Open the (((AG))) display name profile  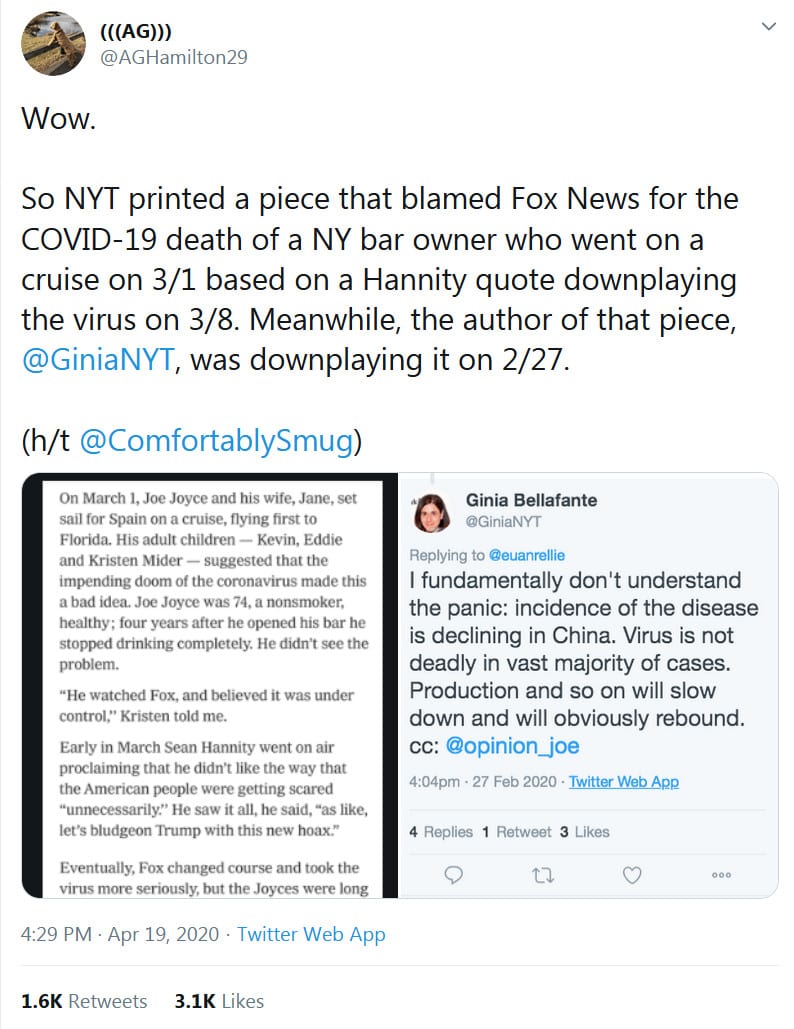139,31
